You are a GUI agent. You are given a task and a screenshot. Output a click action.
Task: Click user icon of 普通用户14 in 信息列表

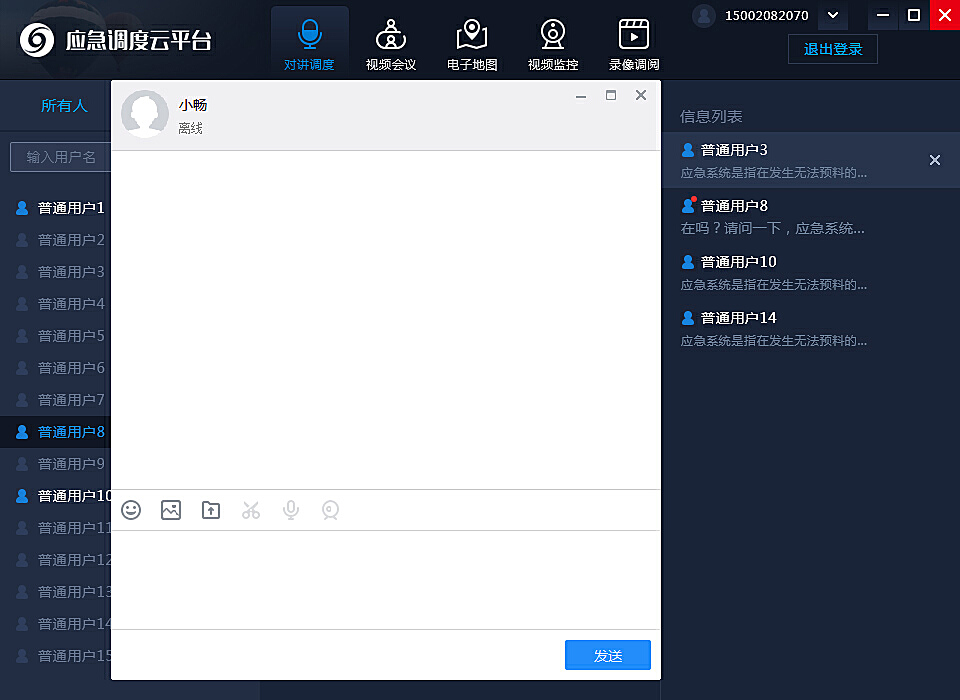pos(688,318)
